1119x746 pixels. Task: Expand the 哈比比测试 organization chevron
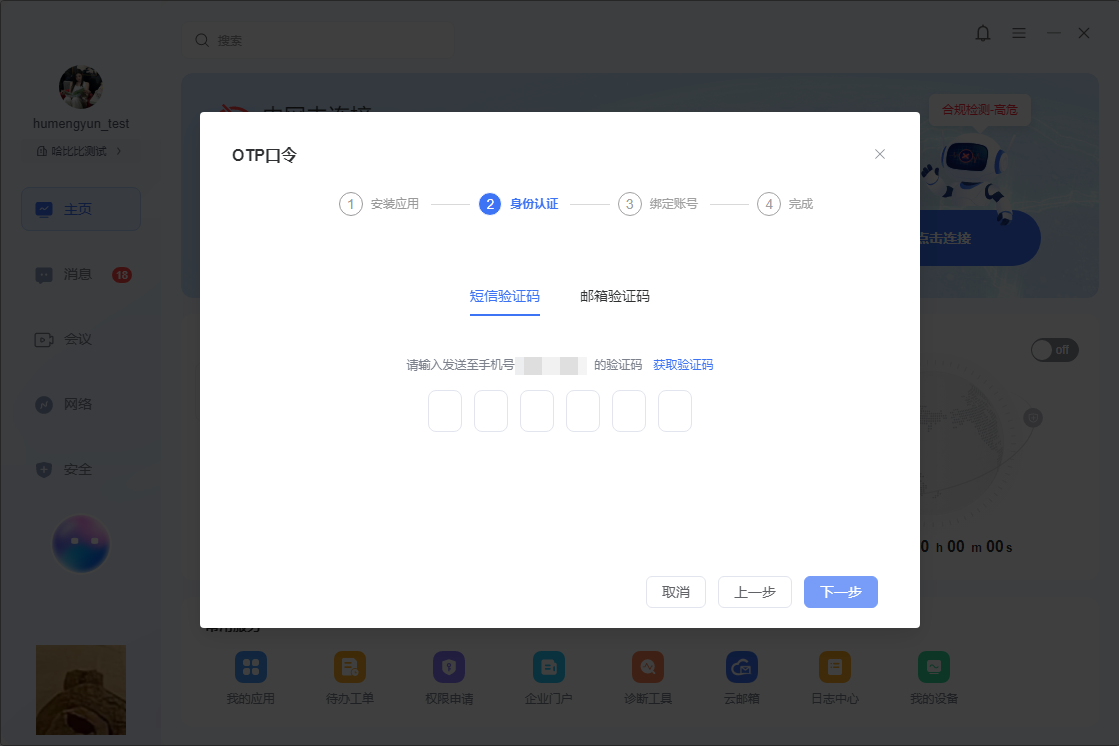coord(118,151)
